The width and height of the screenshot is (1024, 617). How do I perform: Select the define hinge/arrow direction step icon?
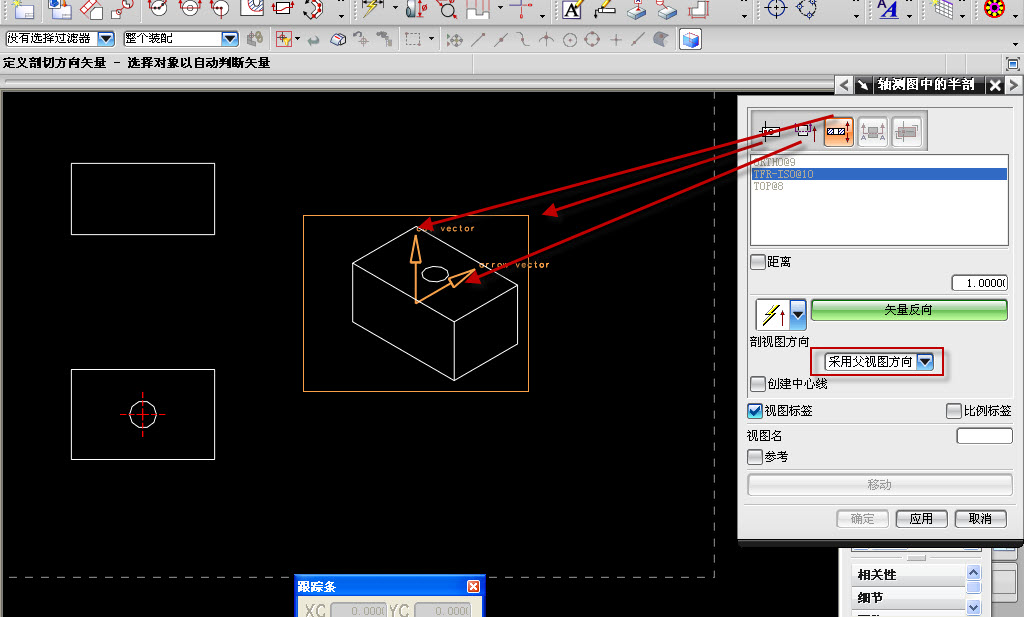click(805, 131)
